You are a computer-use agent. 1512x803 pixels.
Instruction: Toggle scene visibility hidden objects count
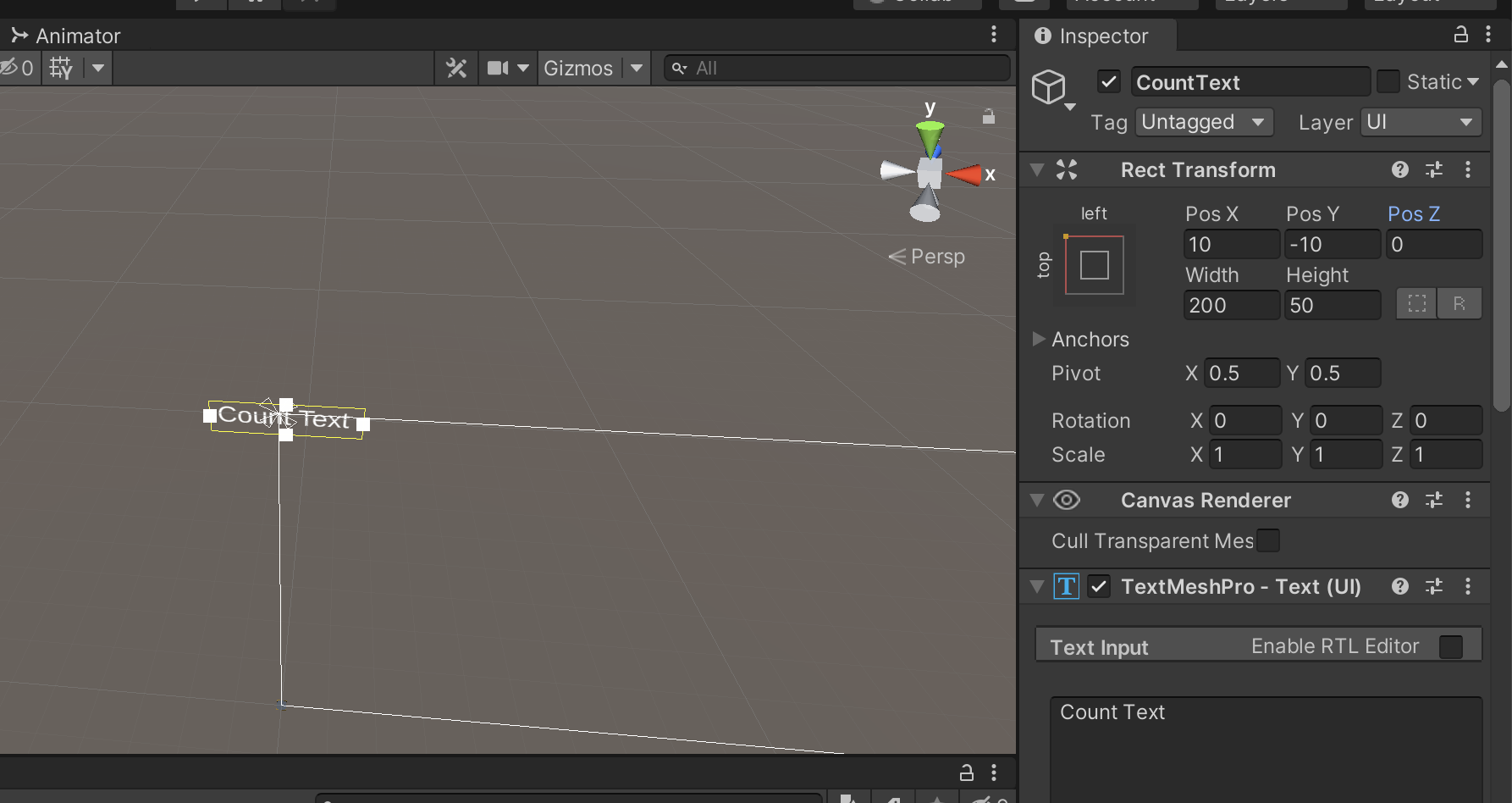[17, 68]
